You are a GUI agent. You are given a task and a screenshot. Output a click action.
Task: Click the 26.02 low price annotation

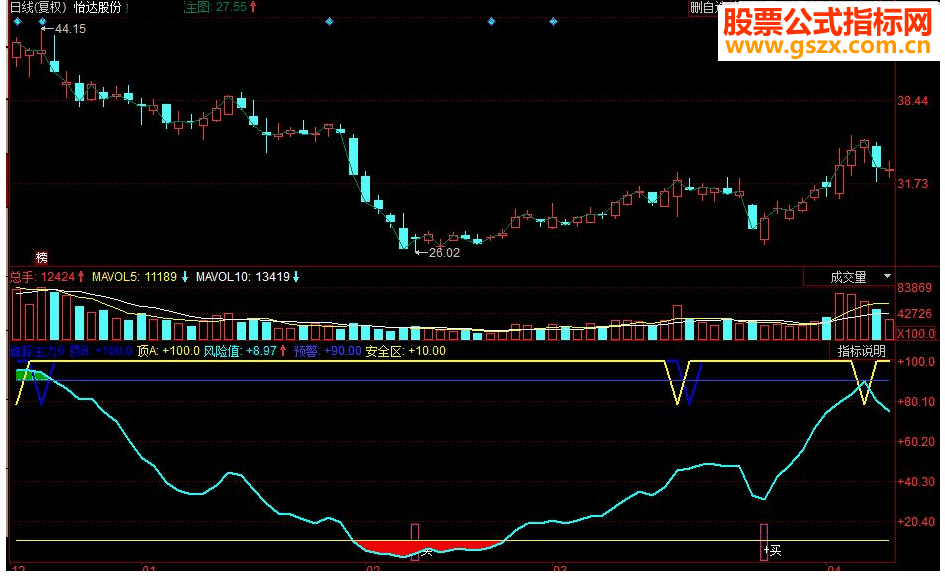coord(444,253)
